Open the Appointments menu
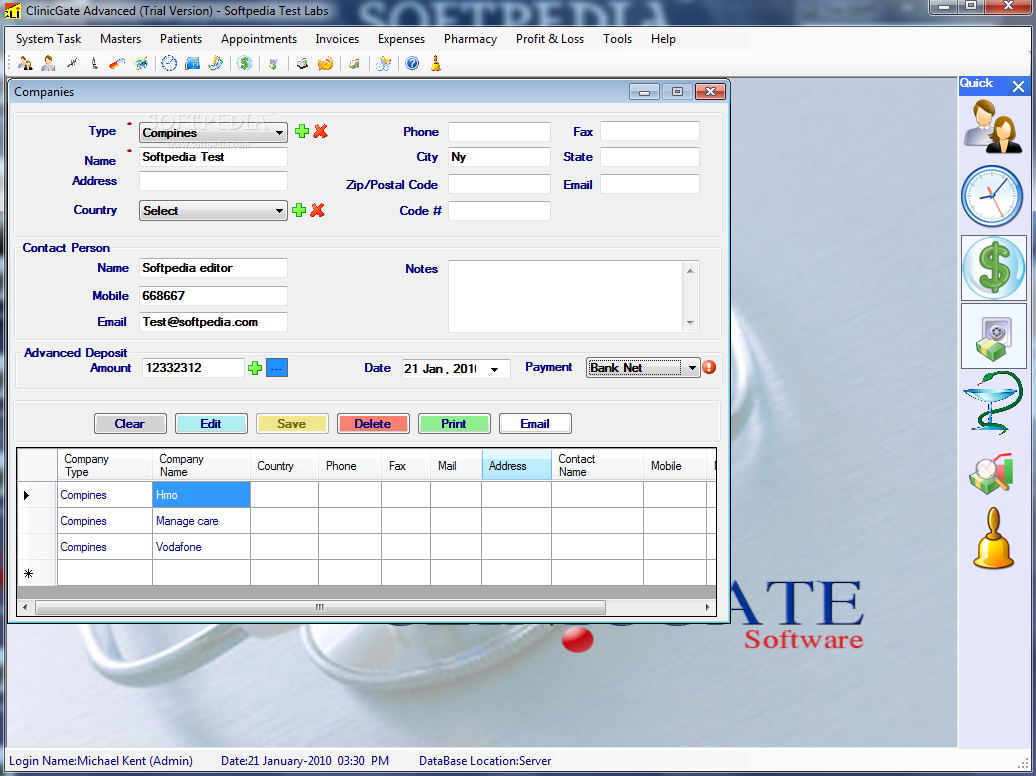This screenshot has width=1036, height=776. [259, 39]
